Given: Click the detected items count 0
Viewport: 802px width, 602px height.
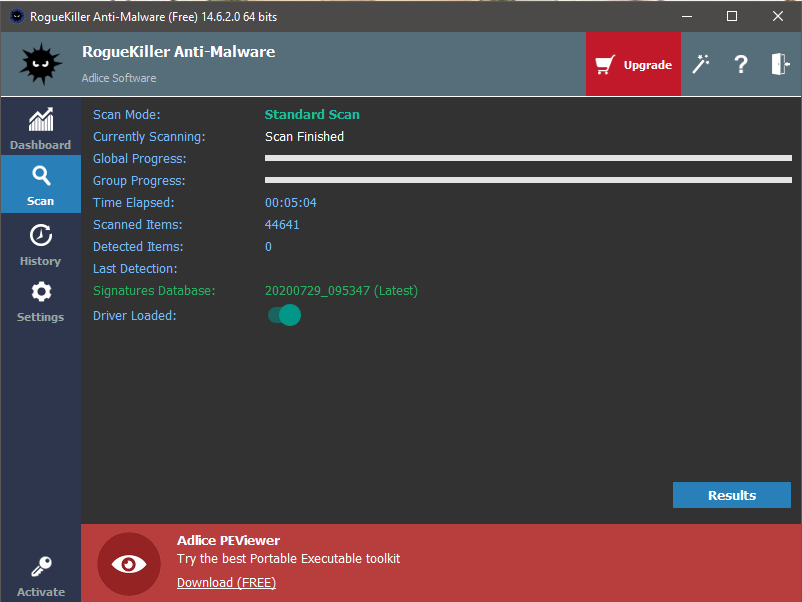Looking at the screenshot, I should coord(268,247).
